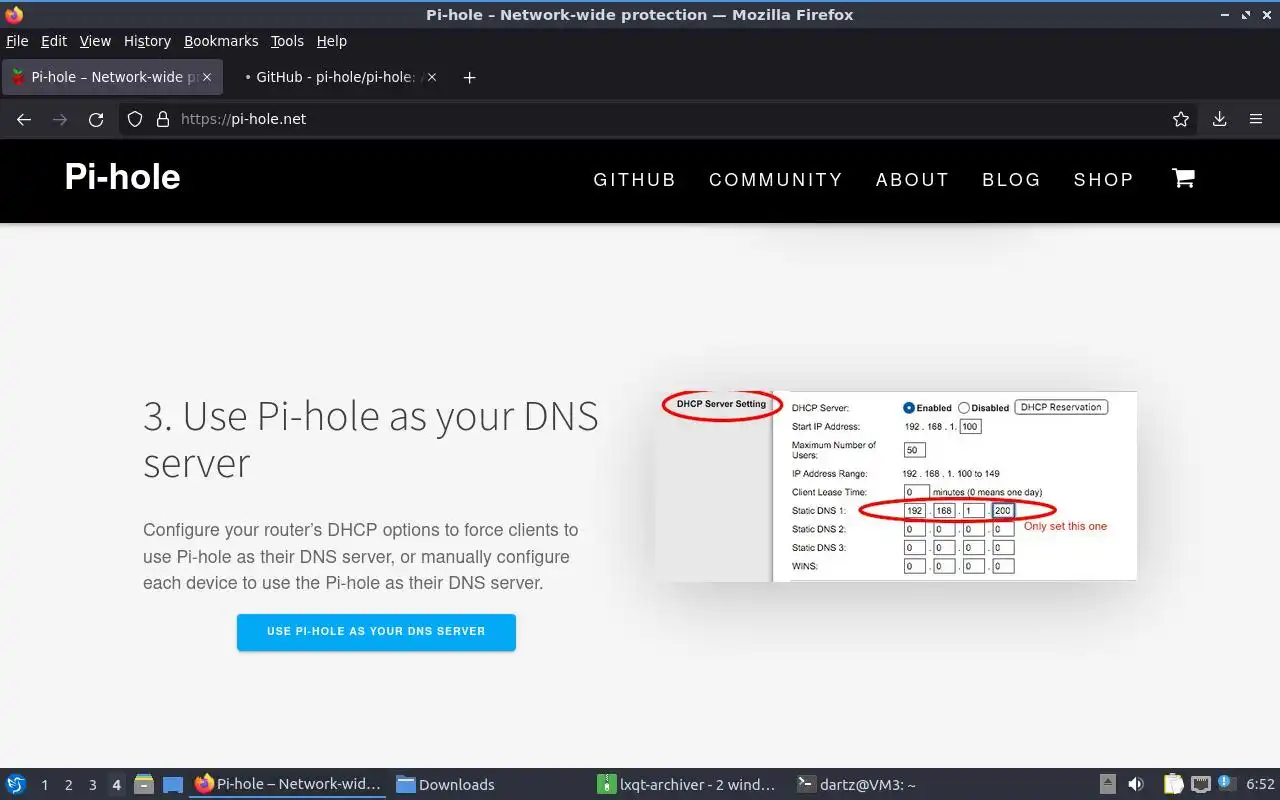Go to the BLOG link

point(1011,180)
